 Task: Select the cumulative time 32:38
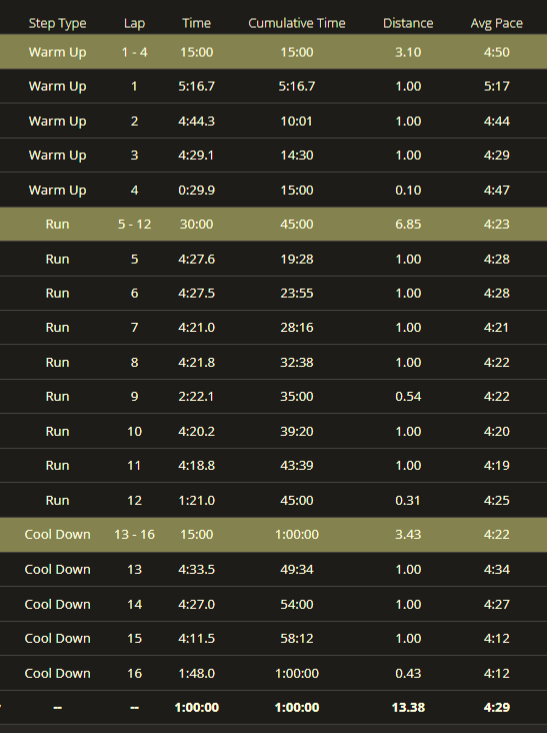[x=297, y=362]
